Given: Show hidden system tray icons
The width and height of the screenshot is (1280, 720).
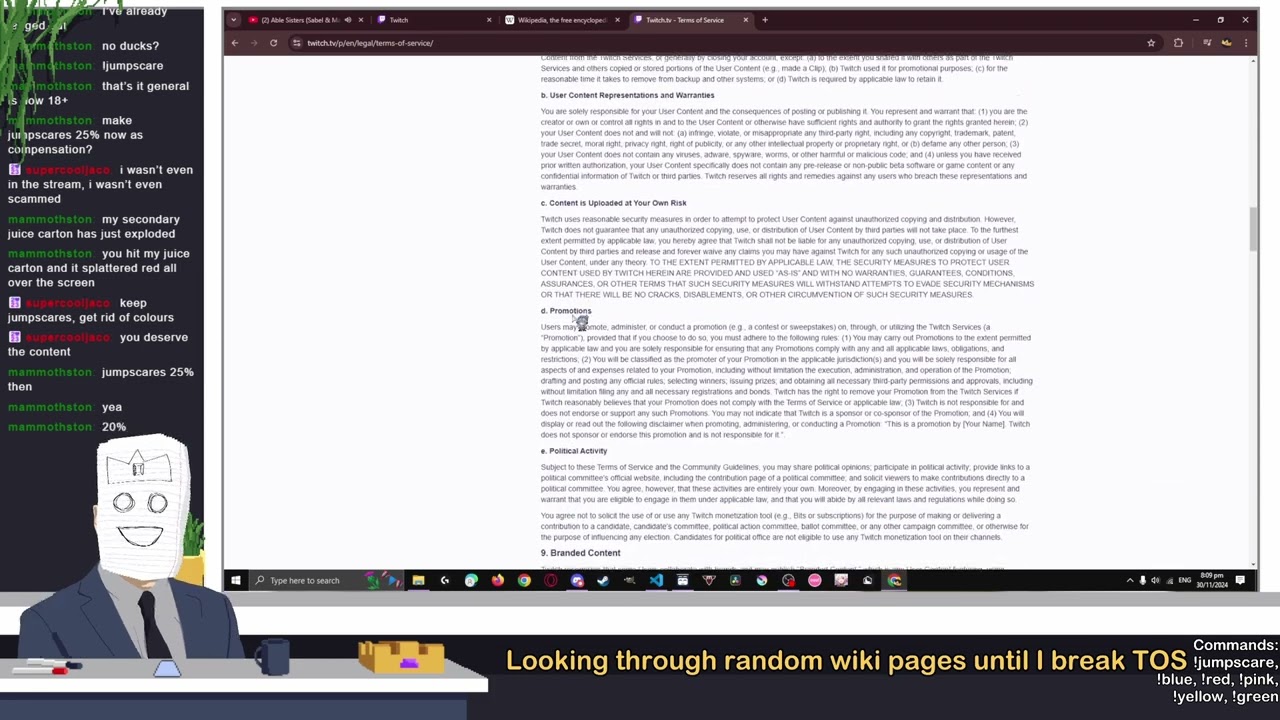Looking at the screenshot, I should click(1130, 580).
